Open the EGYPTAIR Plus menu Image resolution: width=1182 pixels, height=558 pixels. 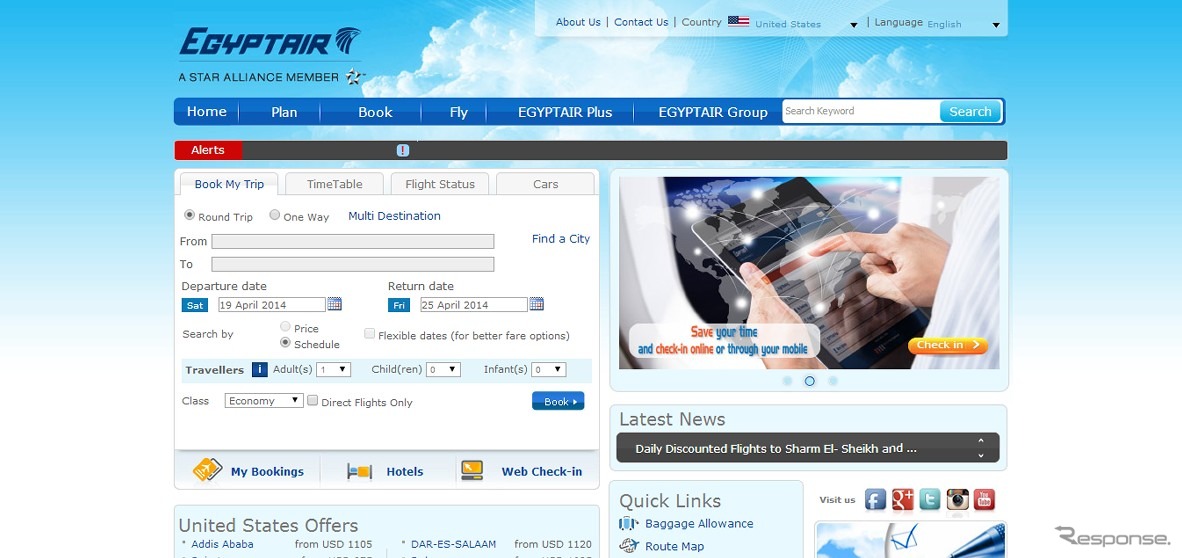(x=565, y=112)
